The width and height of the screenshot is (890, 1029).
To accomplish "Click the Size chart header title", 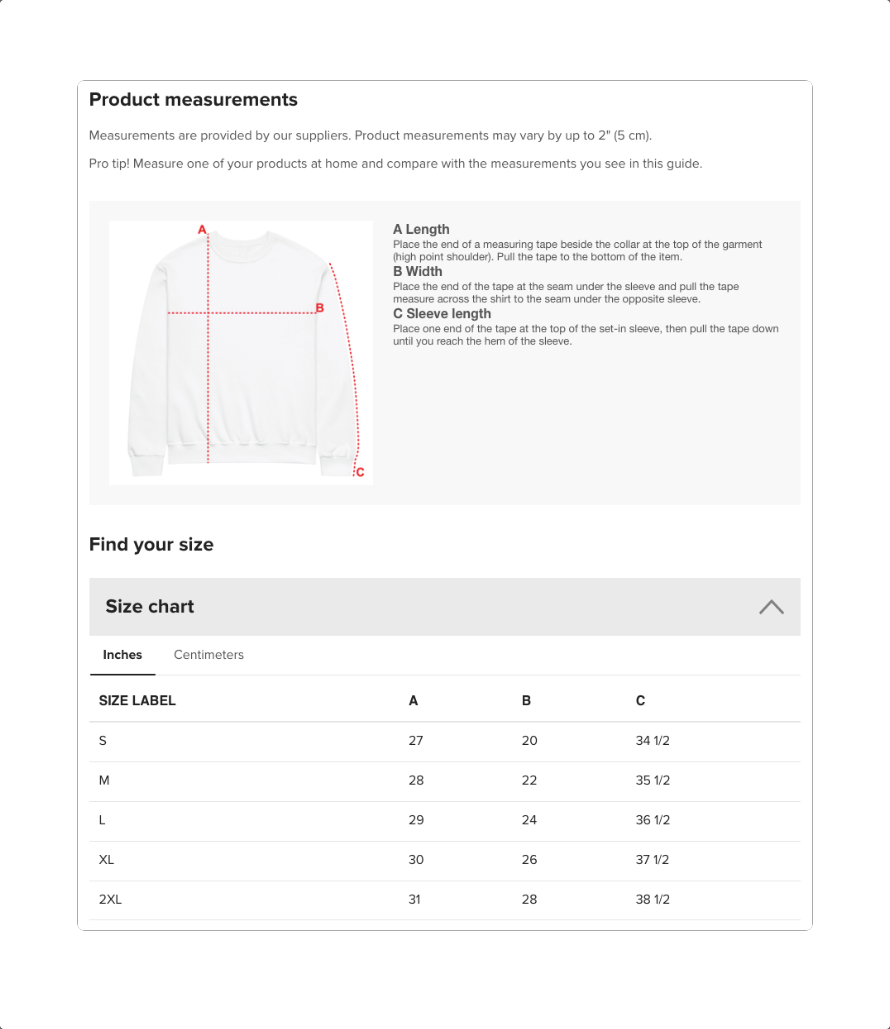I will 150,607.
